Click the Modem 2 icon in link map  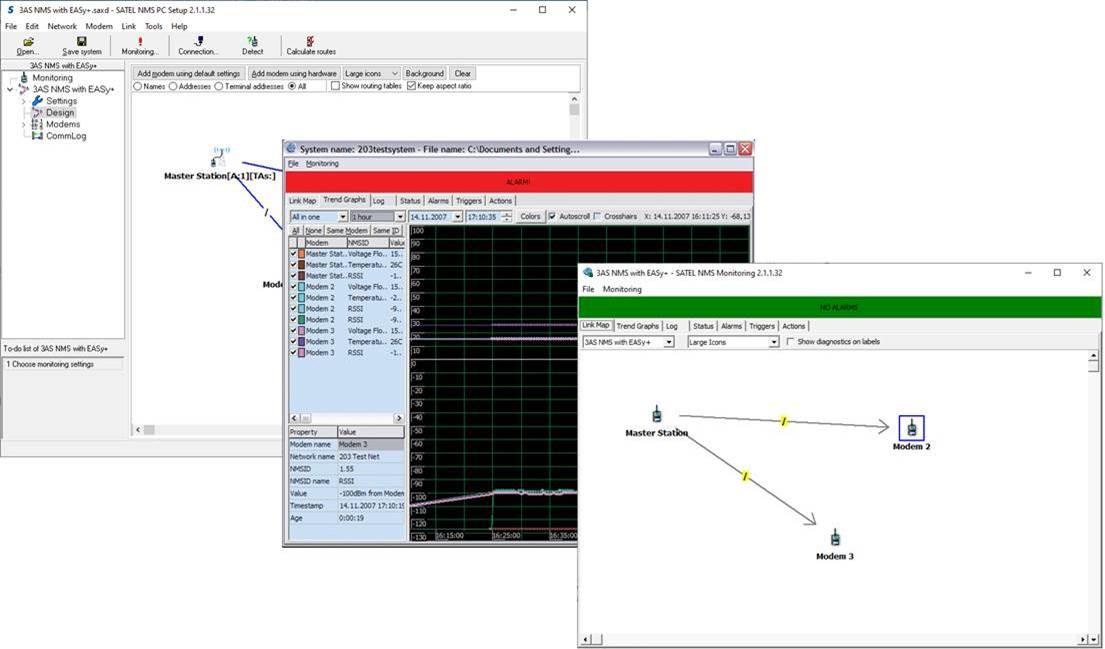[911, 428]
